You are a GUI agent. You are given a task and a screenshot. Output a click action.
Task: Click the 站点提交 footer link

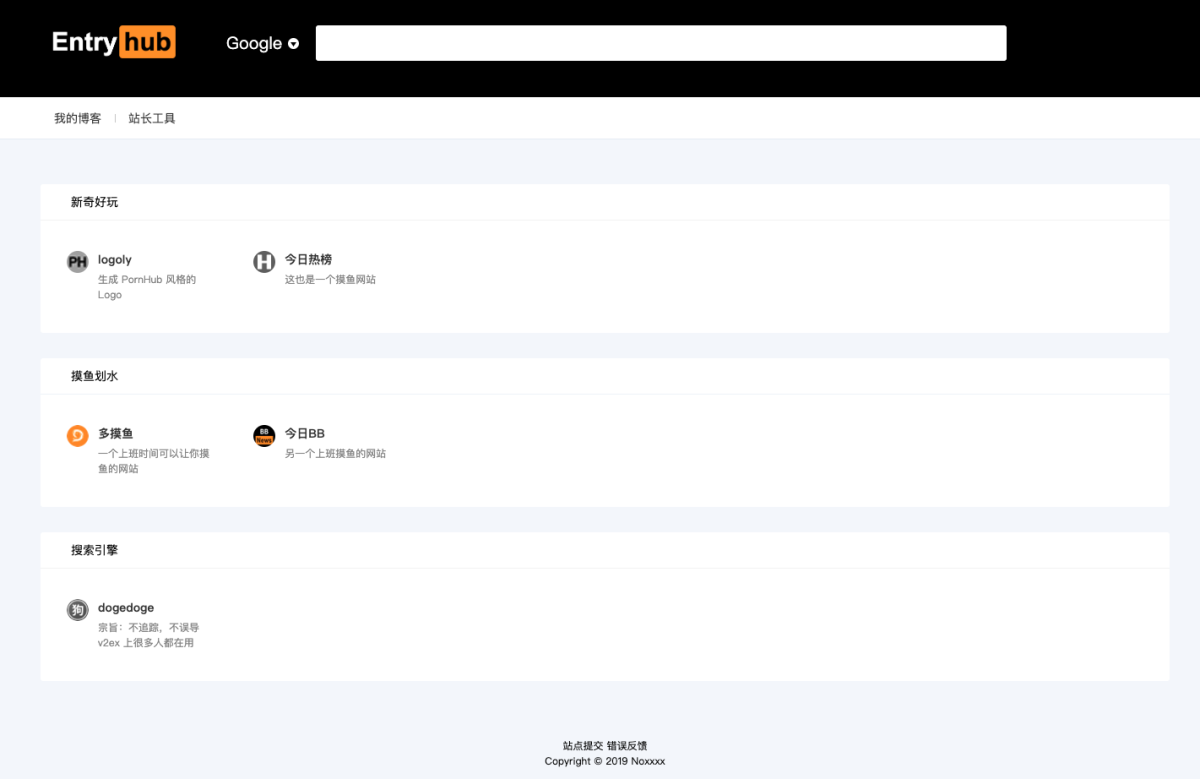(x=583, y=746)
